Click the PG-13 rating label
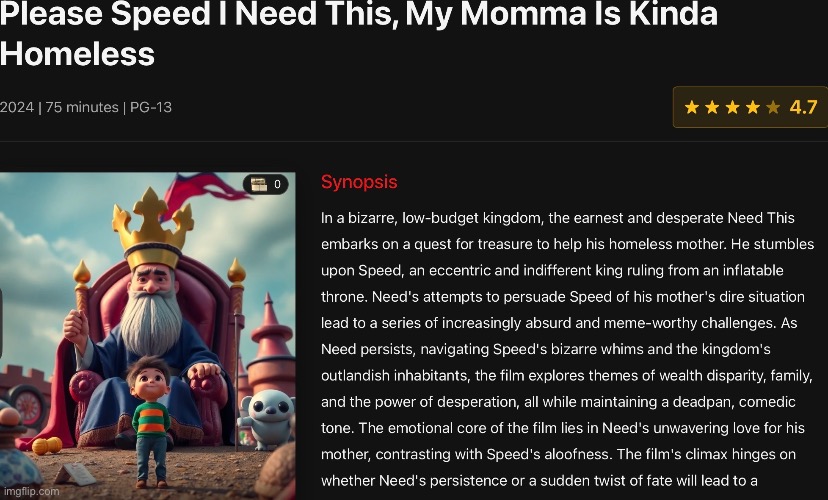 point(150,107)
